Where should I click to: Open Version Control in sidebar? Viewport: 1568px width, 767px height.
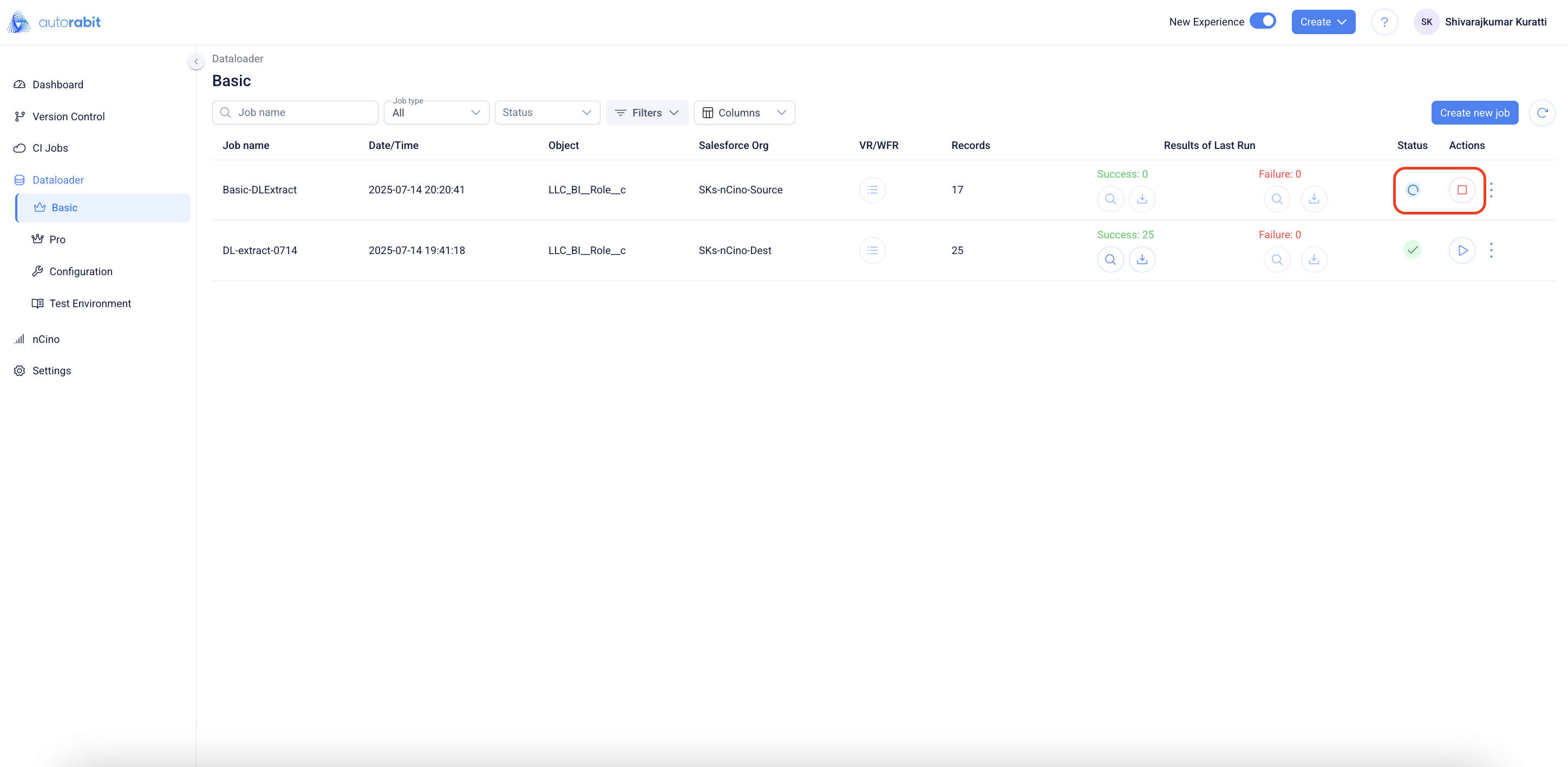[68, 116]
